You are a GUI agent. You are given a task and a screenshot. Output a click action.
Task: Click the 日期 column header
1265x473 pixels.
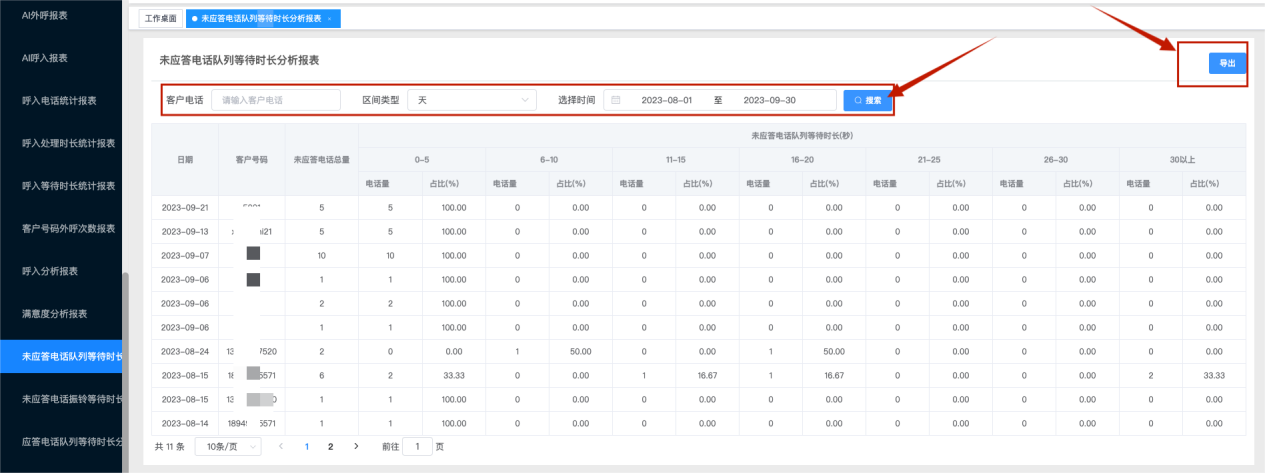185,159
